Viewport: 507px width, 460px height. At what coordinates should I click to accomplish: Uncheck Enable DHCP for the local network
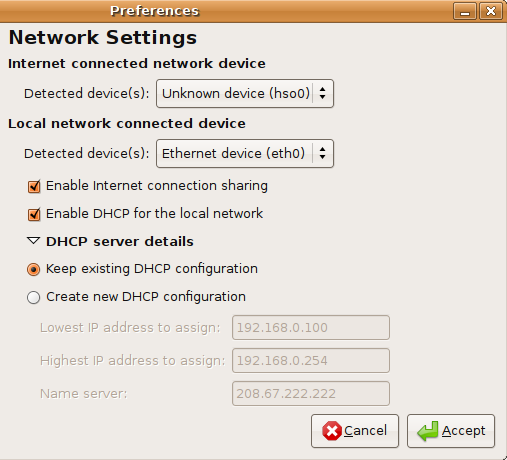pos(34,214)
